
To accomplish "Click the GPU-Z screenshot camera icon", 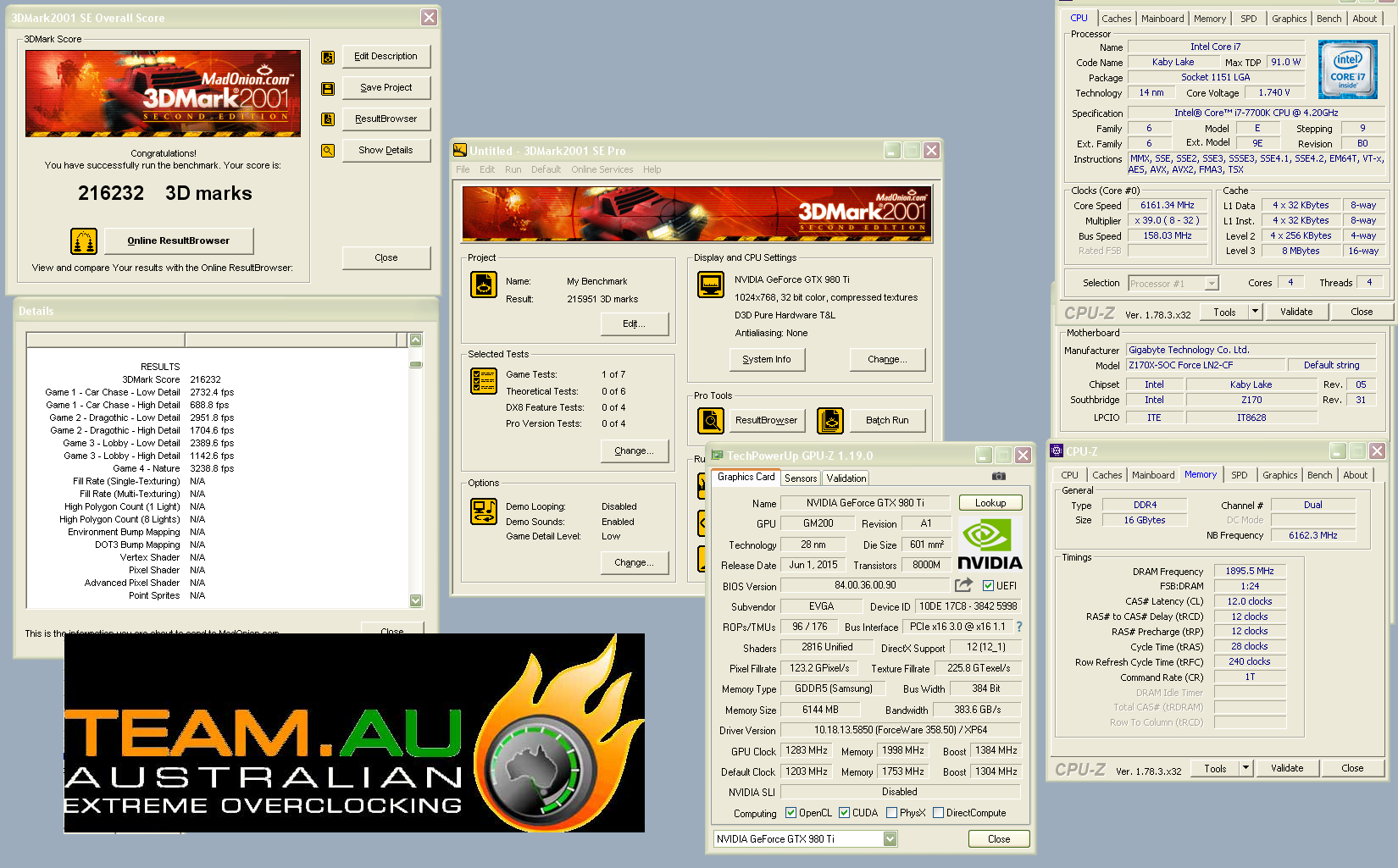I will pos(999,477).
